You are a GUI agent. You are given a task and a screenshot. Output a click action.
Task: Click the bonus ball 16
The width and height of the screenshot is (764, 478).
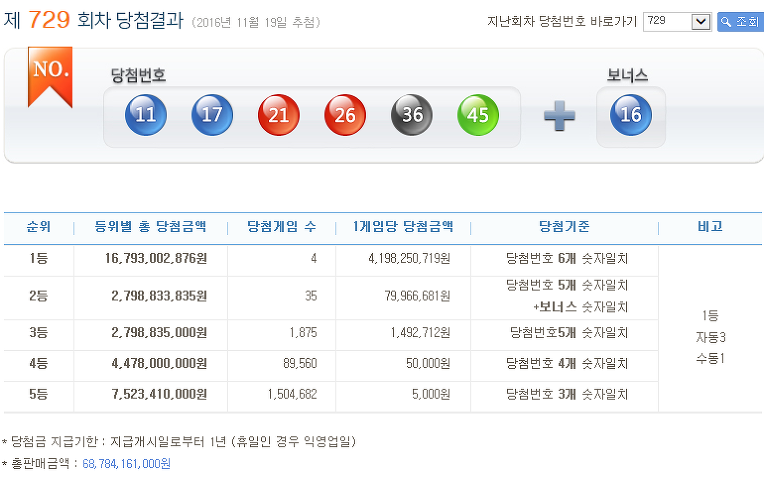pos(631,115)
